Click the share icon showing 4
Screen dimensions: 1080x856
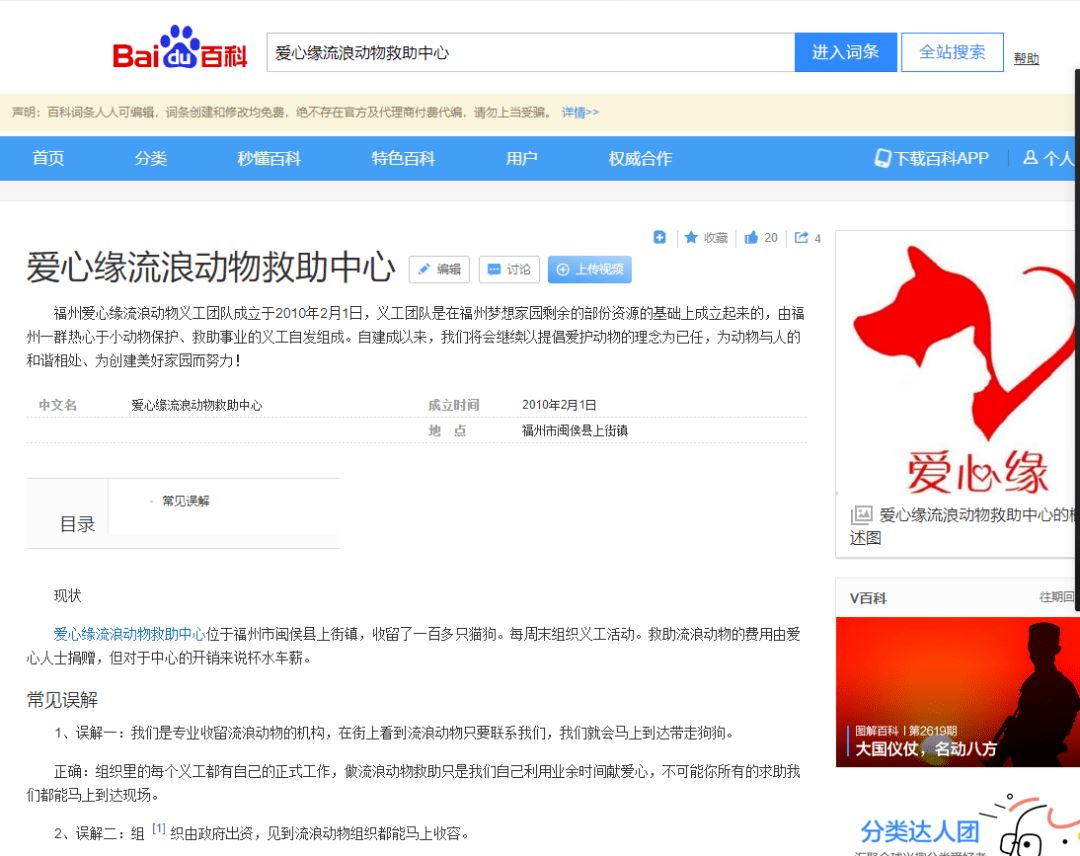(804, 238)
